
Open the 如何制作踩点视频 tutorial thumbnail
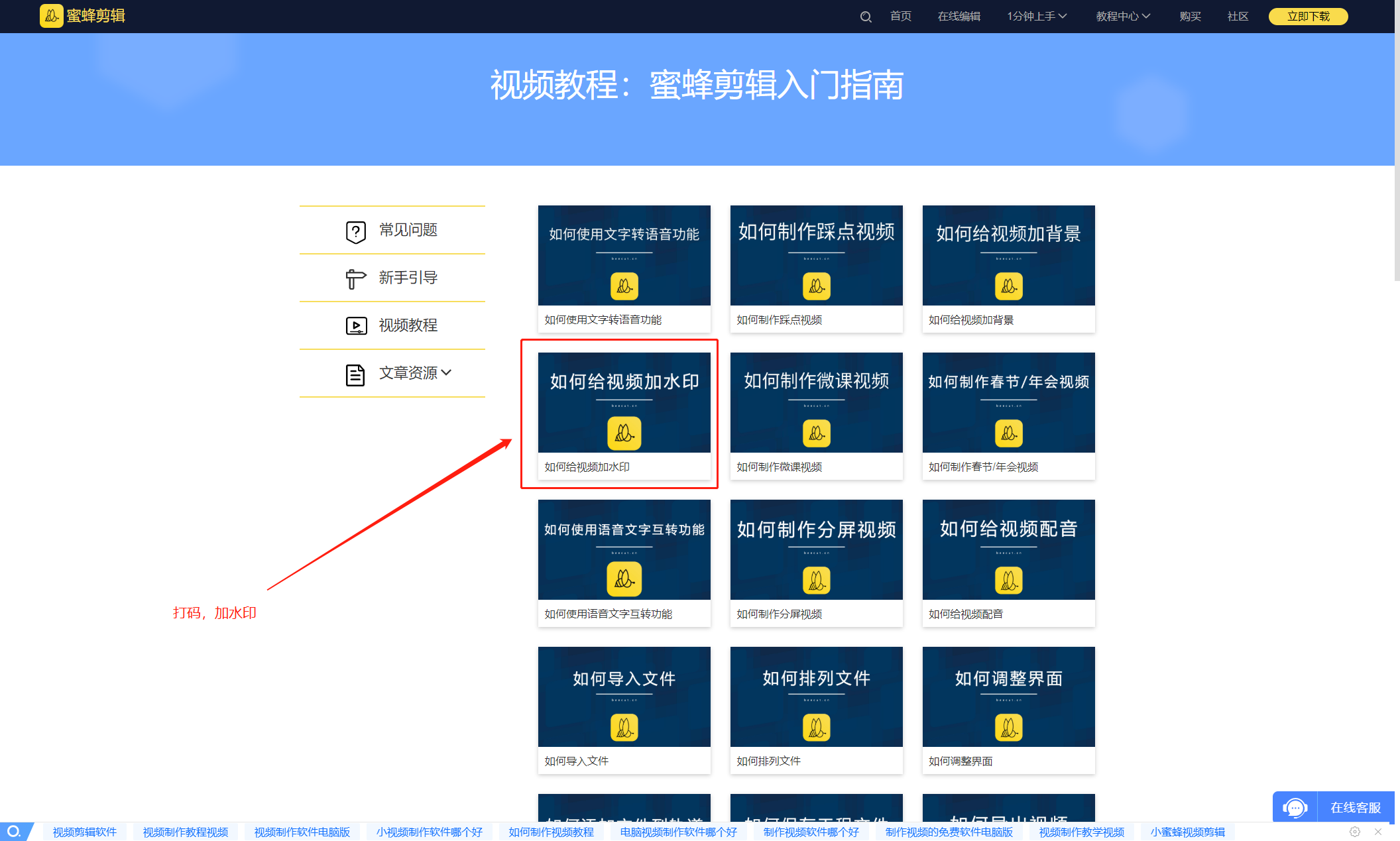coord(816,255)
